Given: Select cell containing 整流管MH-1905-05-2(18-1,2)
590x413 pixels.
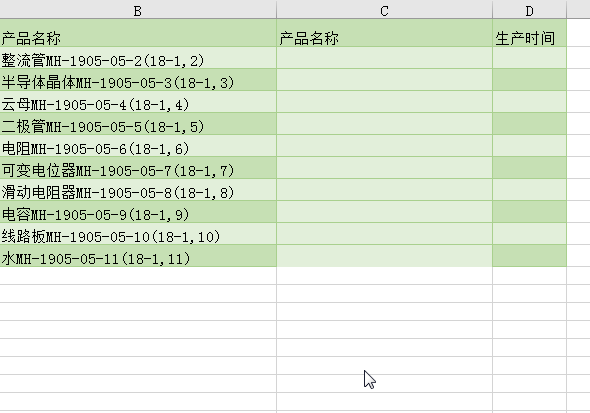Looking at the screenshot, I should pyautogui.click(x=138, y=58).
